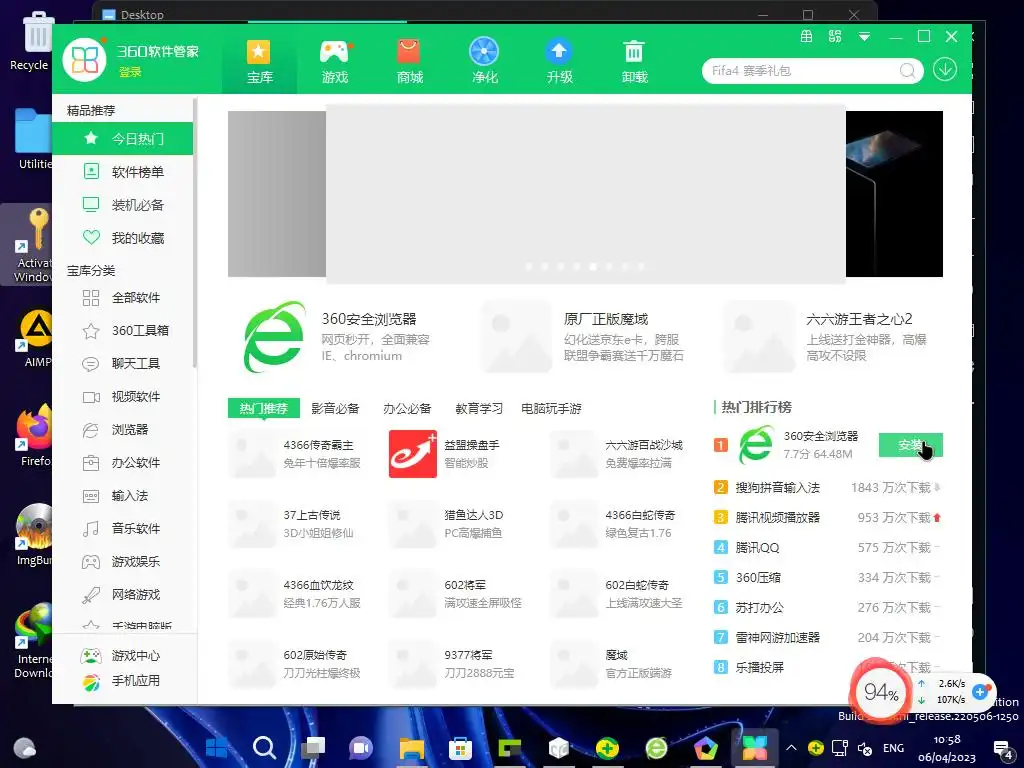Open 4366传奇霸主 app entry

(295, 454)
